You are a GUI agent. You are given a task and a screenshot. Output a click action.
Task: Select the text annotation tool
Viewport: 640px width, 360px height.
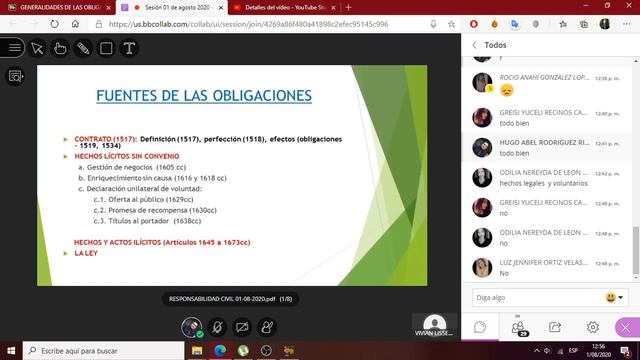click(x=129, y=48)
